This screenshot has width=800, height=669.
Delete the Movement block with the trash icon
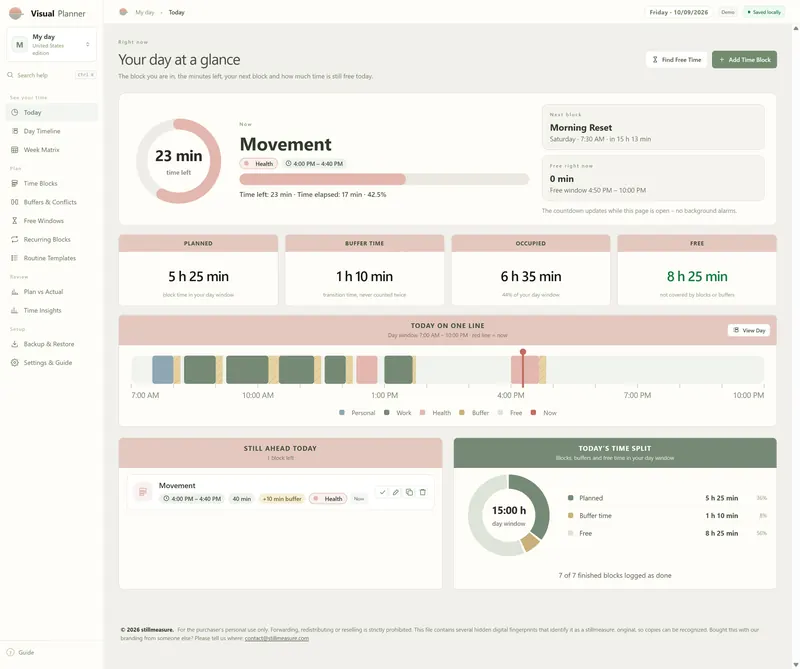tap(422, 492)
